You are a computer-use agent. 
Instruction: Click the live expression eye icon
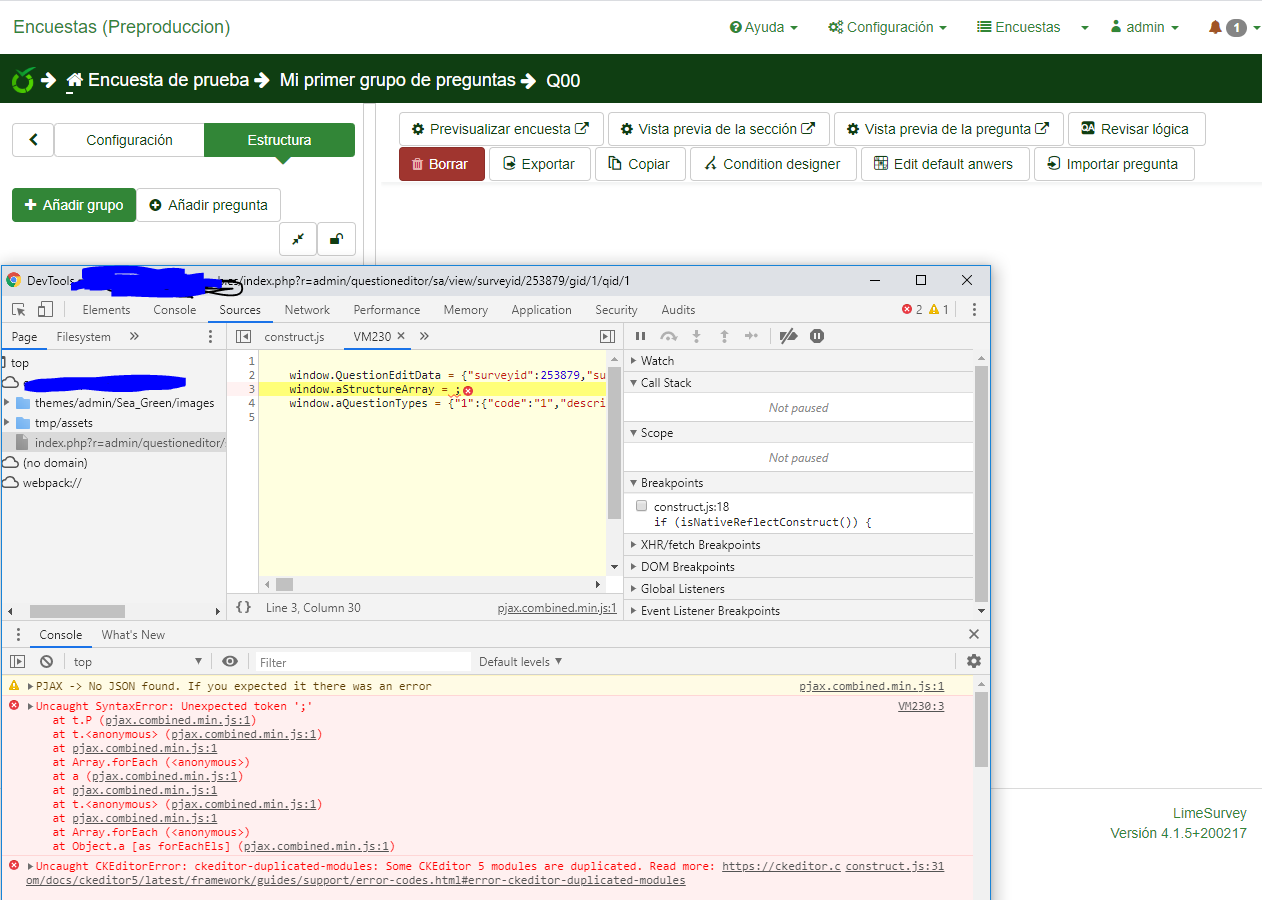230,661
